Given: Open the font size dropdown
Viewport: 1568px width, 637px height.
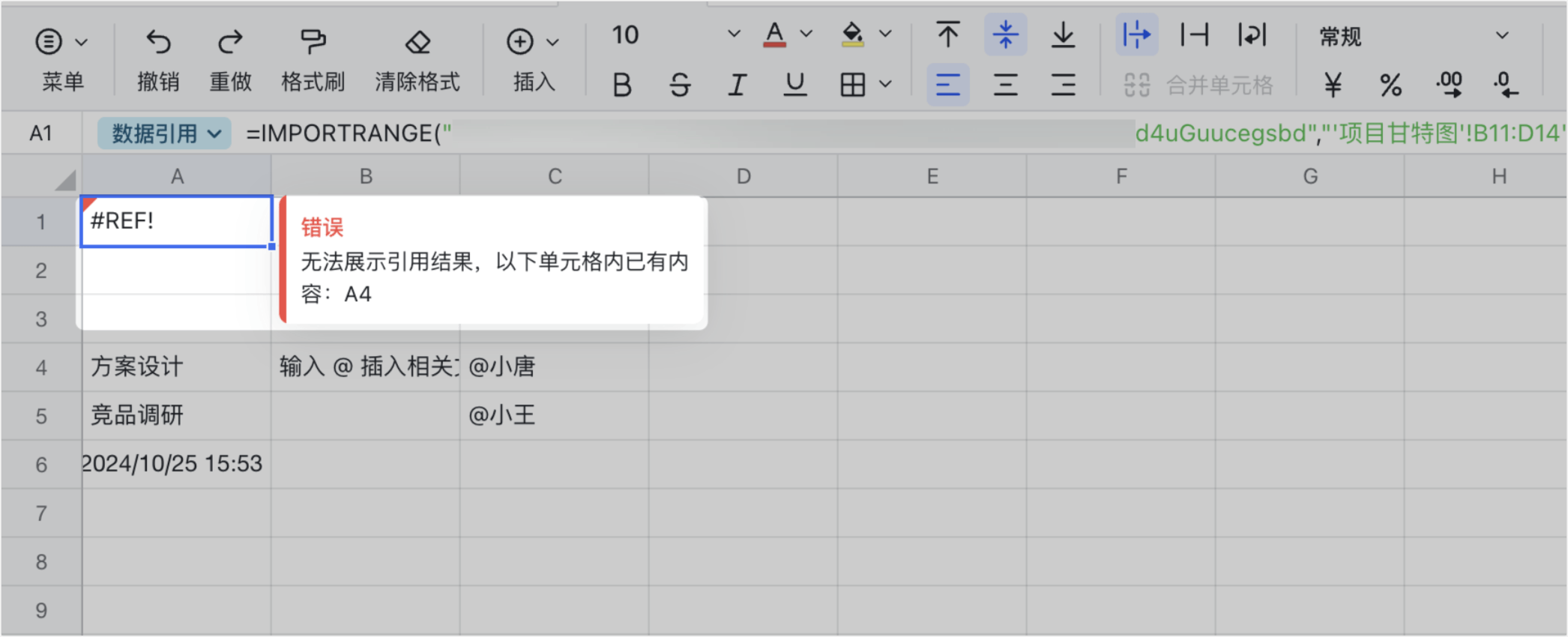Looking at the screenshot, I should click(x=733, y=34).
